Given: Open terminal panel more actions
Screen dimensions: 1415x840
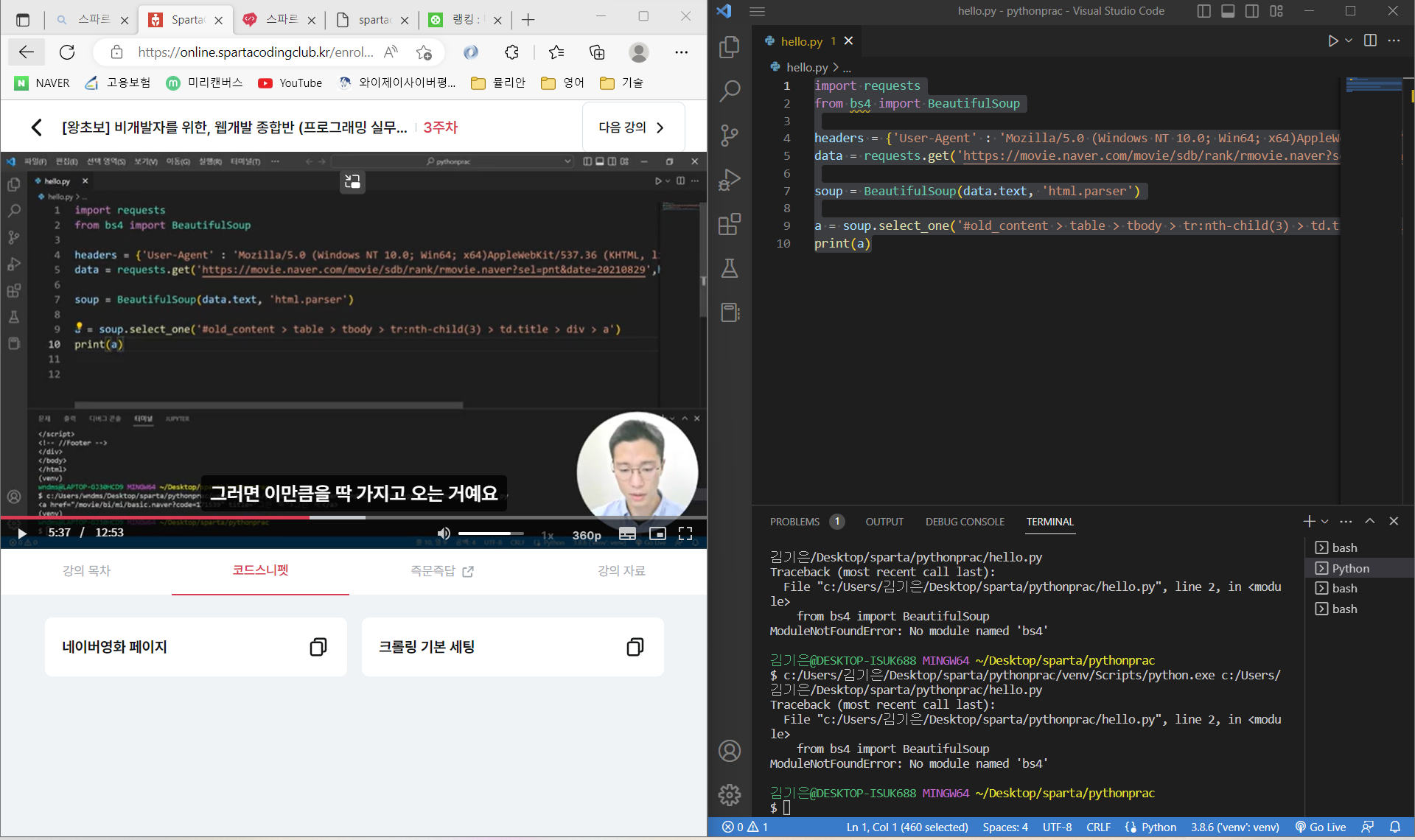Looking at the screenshot, I should [1346, 522].
